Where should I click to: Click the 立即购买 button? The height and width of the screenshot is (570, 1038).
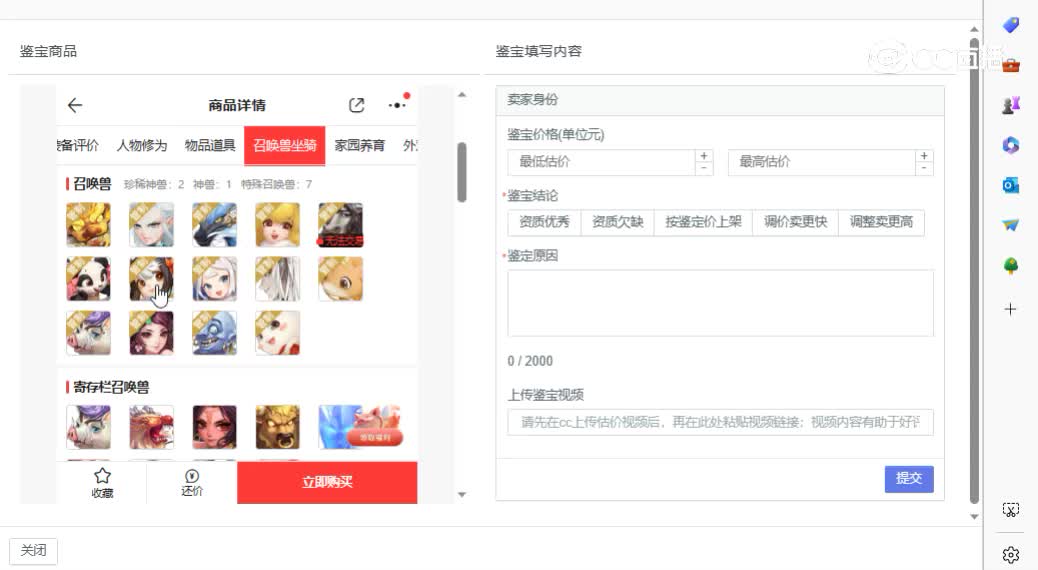pyautogui.click(x=327, y=482)
